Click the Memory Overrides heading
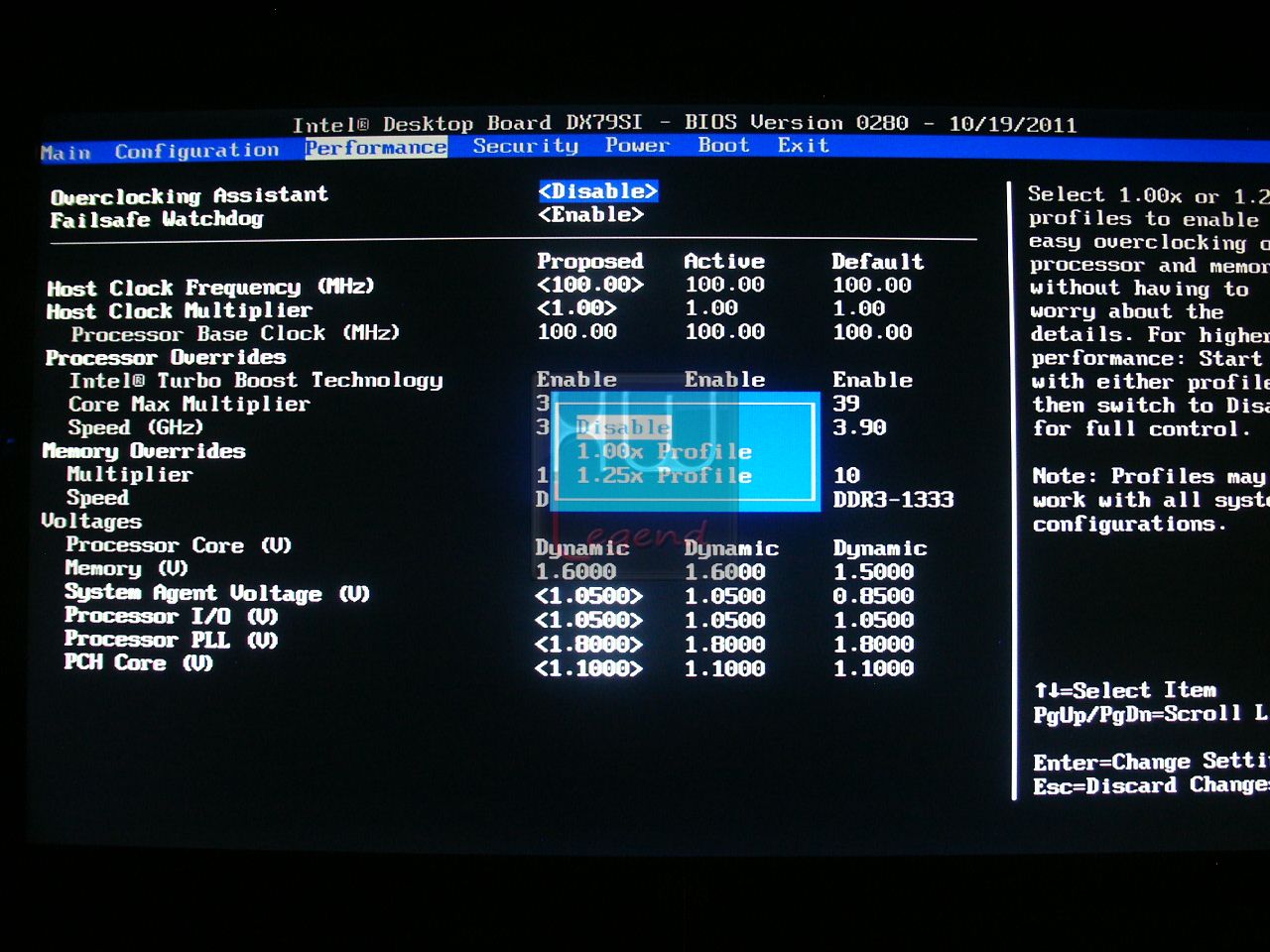1270x952 pixels. 144,451
